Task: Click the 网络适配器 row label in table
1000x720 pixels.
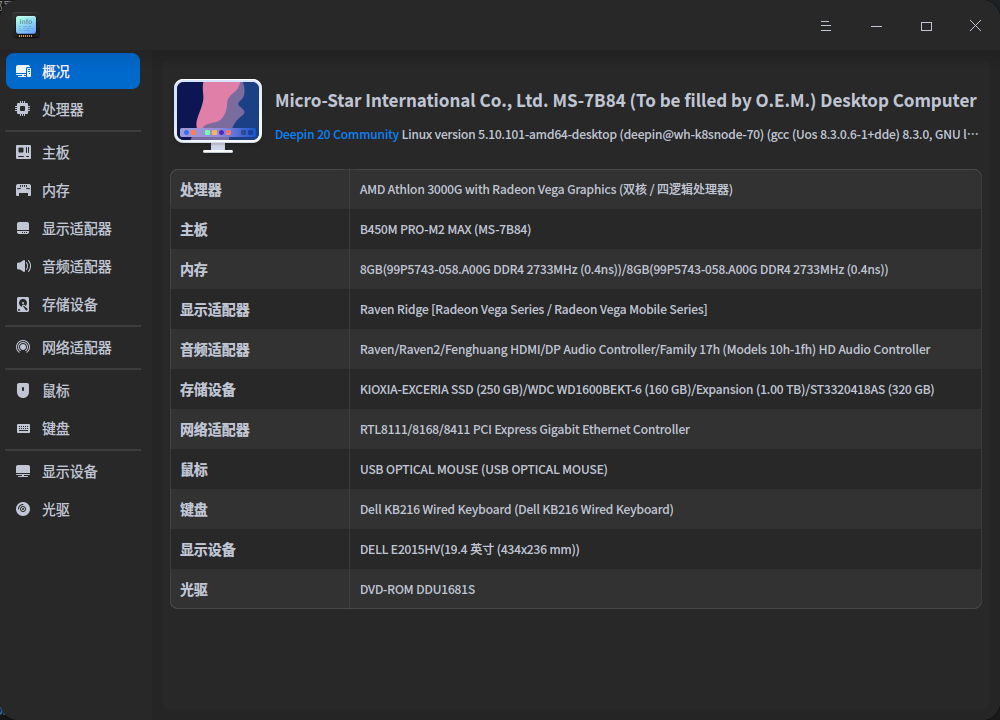Action: click(x=214, y=430)
